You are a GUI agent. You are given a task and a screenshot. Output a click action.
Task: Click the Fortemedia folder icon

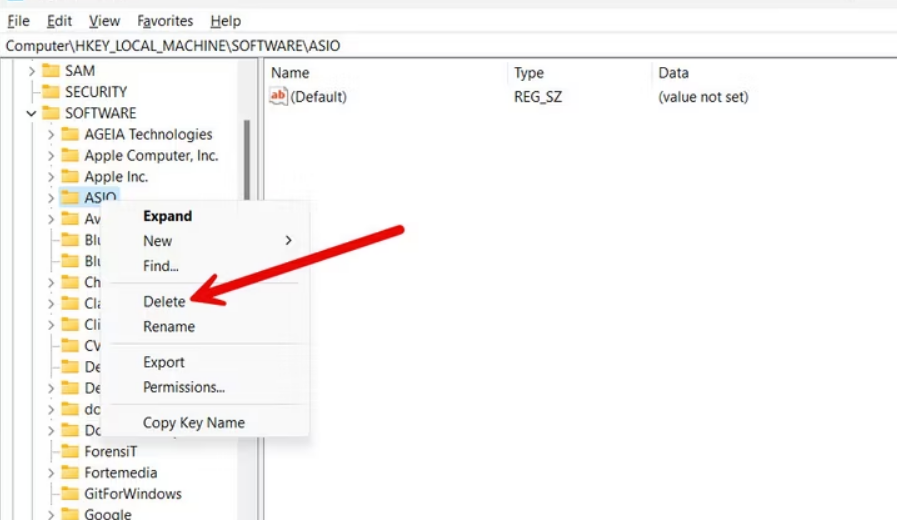pyautogui.click(x=69, y=472)
